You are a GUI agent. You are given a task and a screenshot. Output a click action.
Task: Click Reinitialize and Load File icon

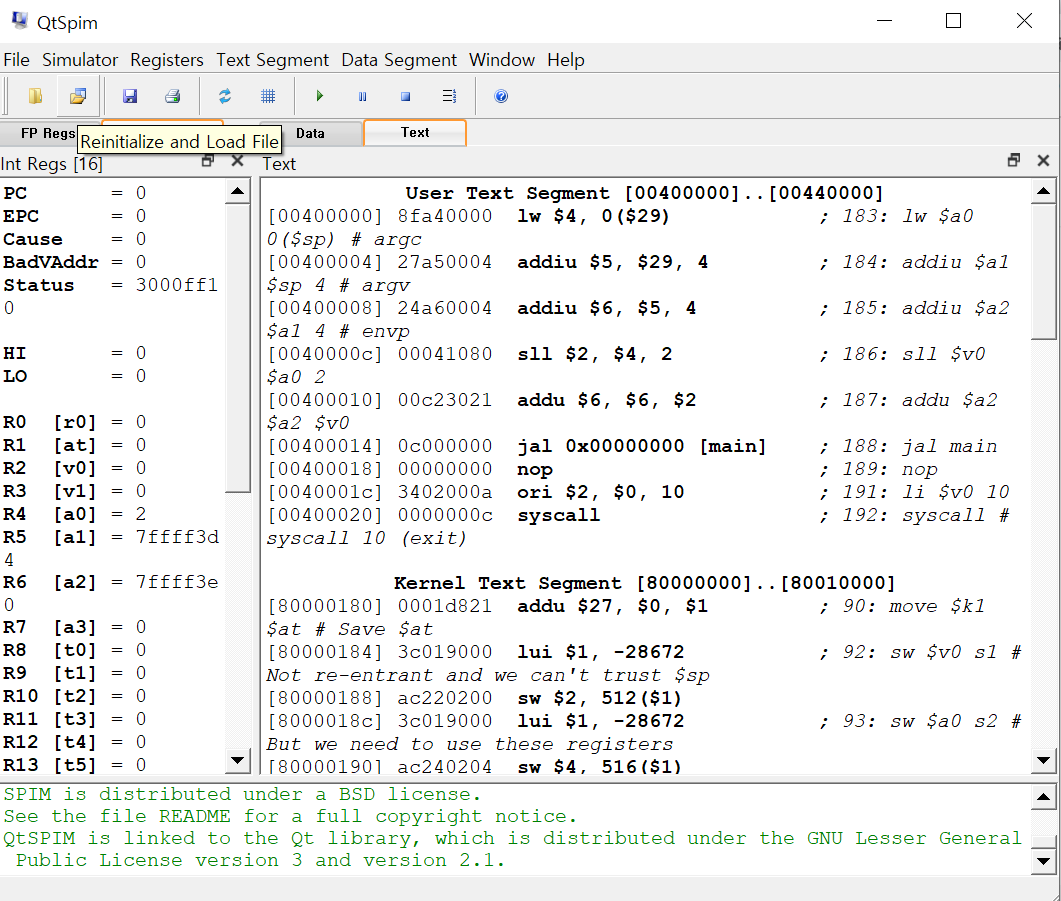coord(78,96)
